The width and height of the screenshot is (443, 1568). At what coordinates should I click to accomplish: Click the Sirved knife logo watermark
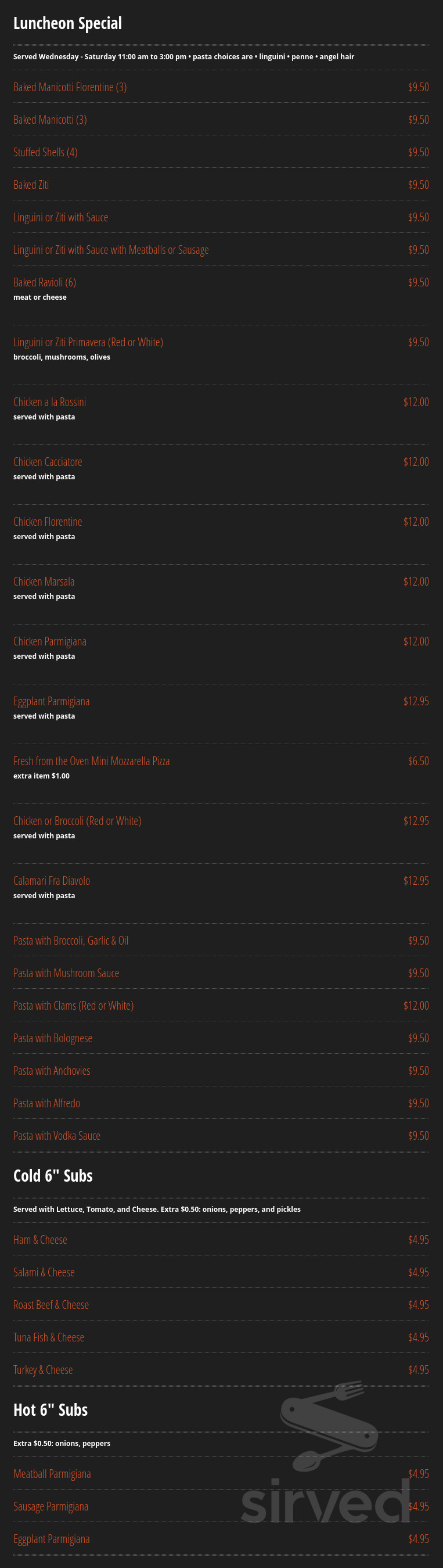(329, 1425)
